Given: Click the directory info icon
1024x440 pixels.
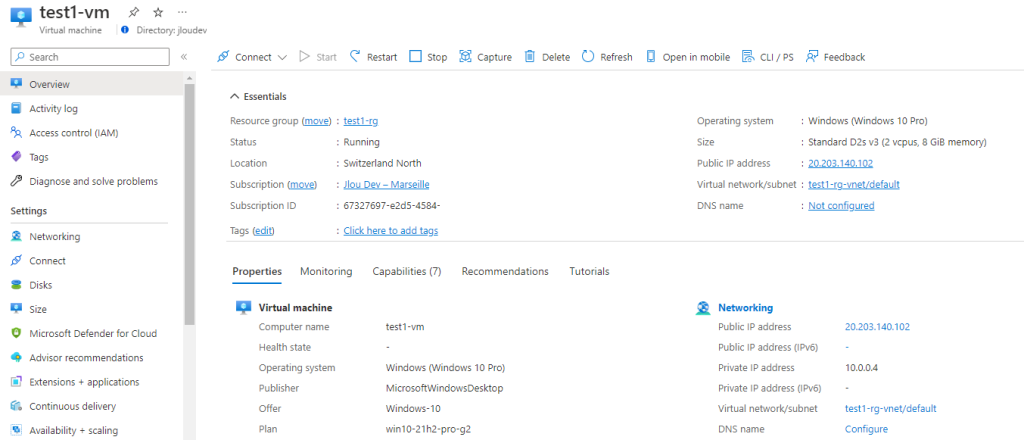Looking at the screenshot, I should coord(125,30).
